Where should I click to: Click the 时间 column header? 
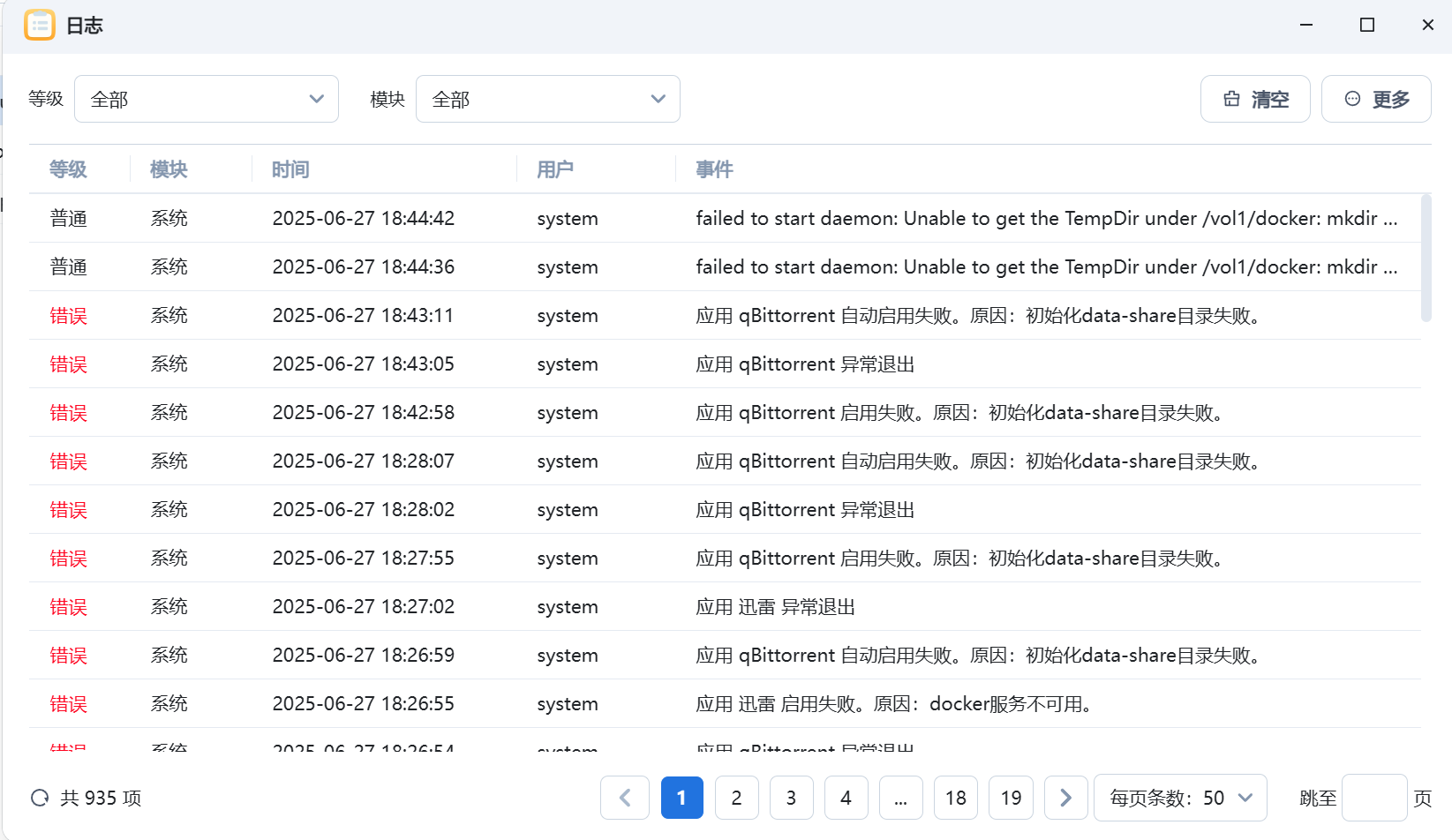click(x=290, y=169)
